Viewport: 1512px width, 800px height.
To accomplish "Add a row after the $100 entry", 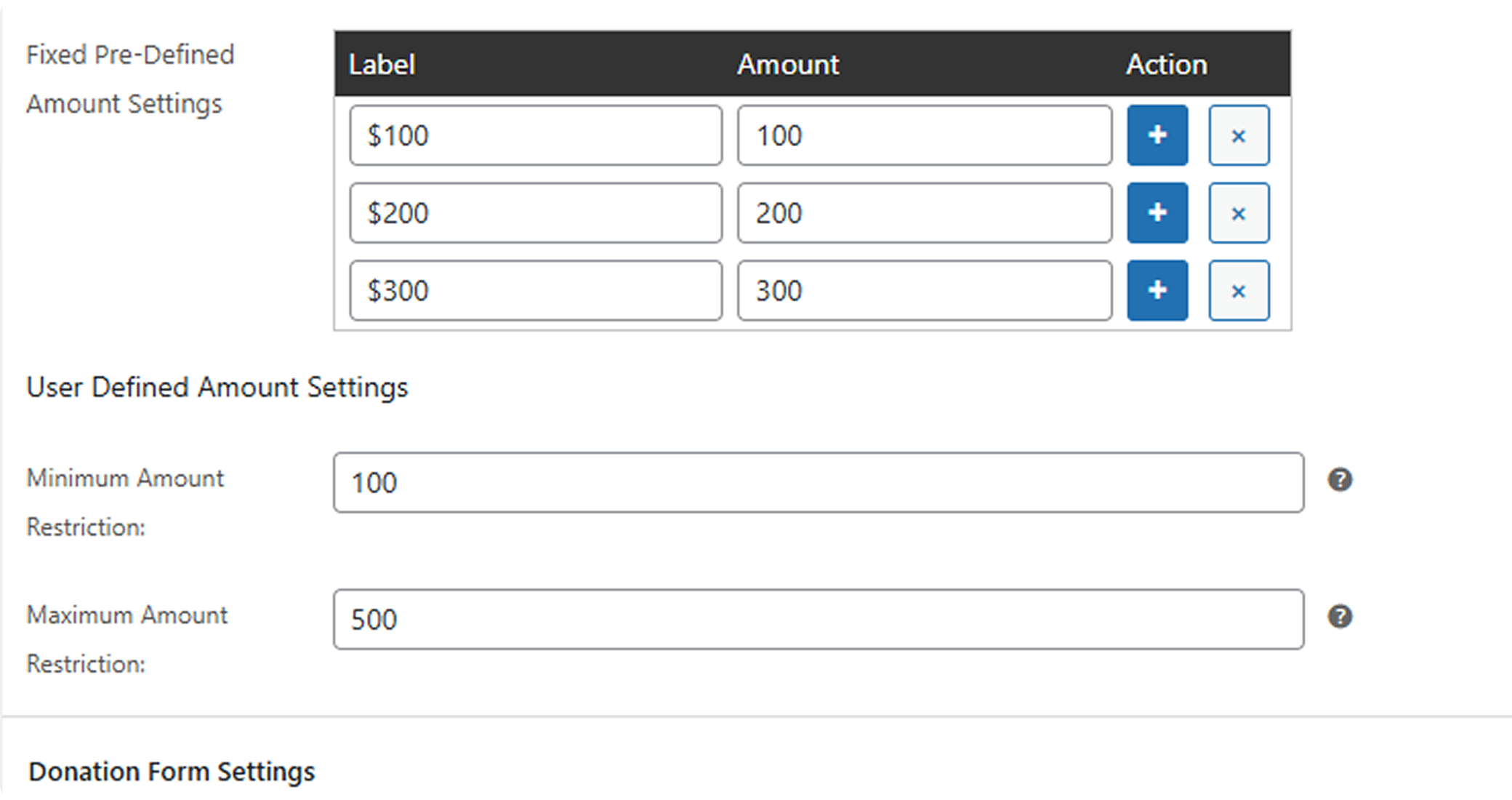I will coord(1157,135).
